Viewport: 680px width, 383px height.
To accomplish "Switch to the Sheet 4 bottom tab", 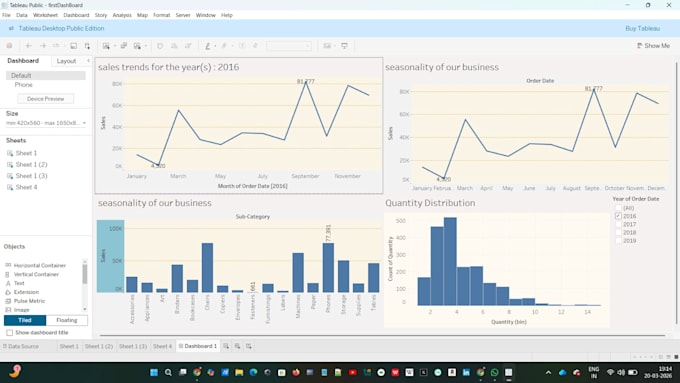I will 162,346.
